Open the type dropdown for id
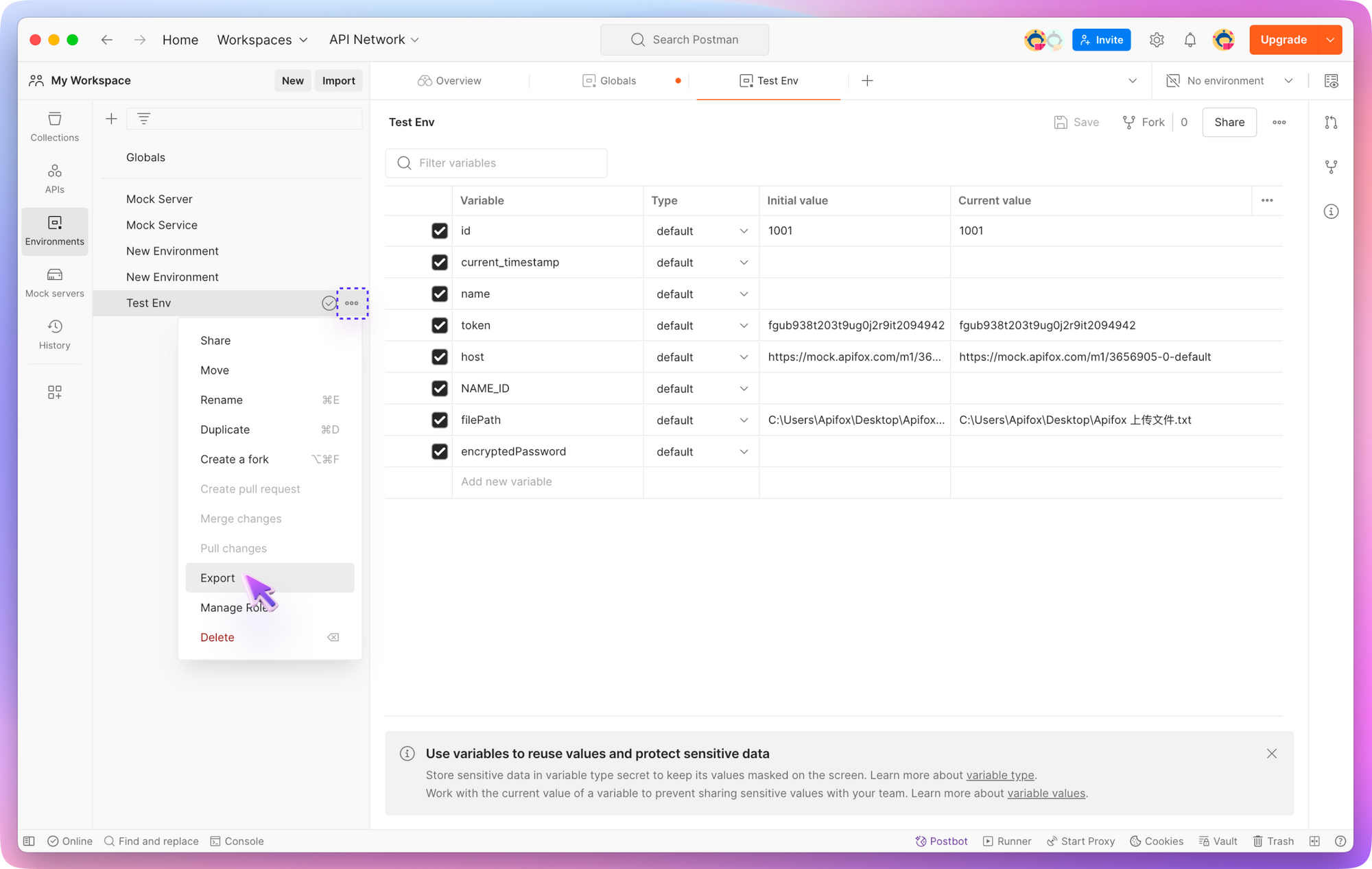Viewport: 1372px width, 869px height. [701, 231]
